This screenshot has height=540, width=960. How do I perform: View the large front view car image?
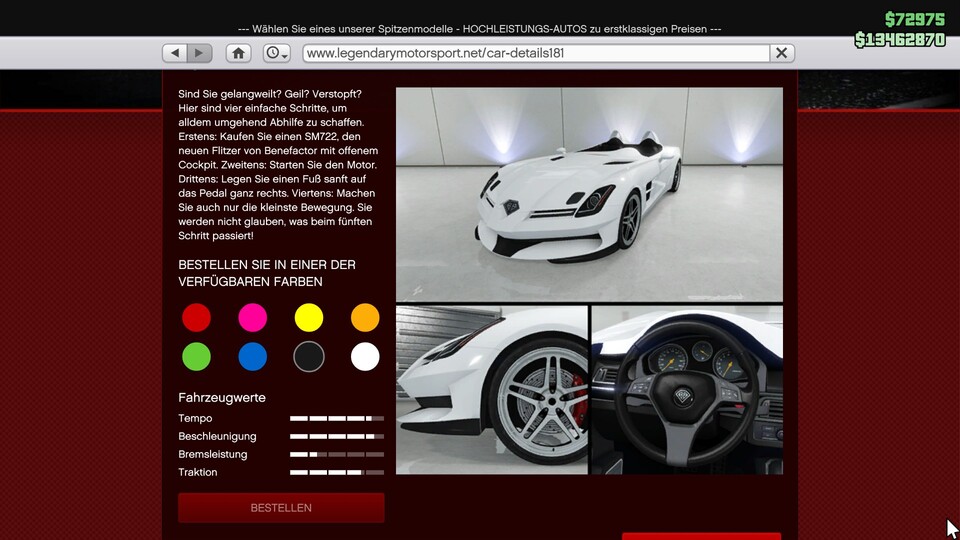589,194
